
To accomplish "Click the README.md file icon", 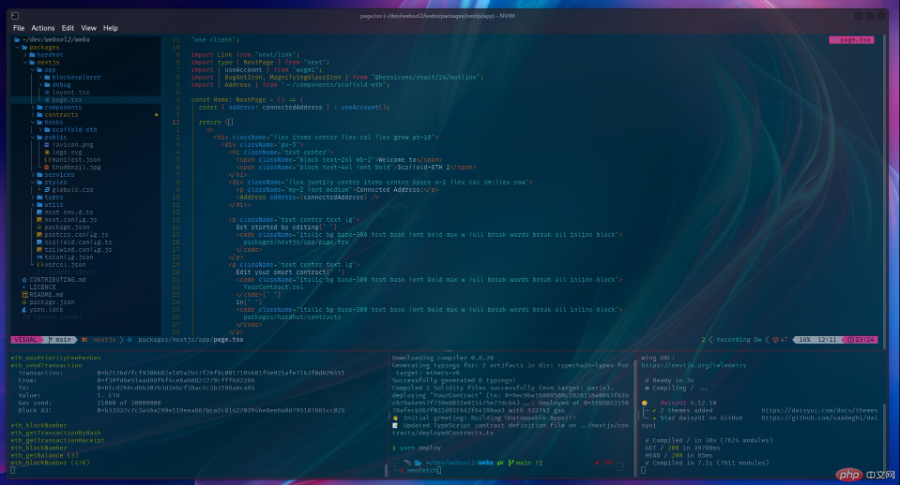I will [25, 294].
